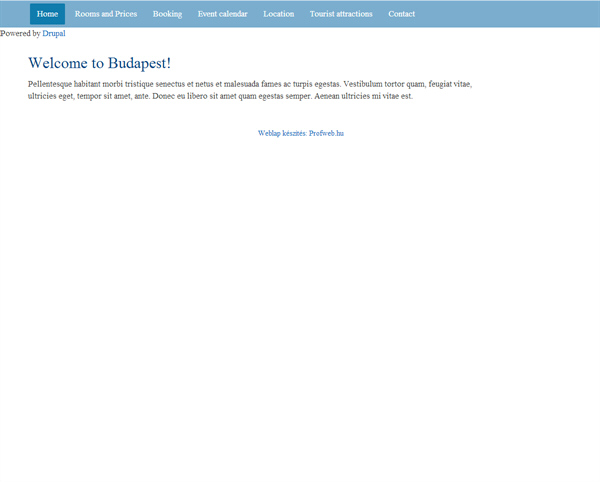Open Tourist attractions page
The height and width of the screenshot is (482, 600).
(341, 14)
